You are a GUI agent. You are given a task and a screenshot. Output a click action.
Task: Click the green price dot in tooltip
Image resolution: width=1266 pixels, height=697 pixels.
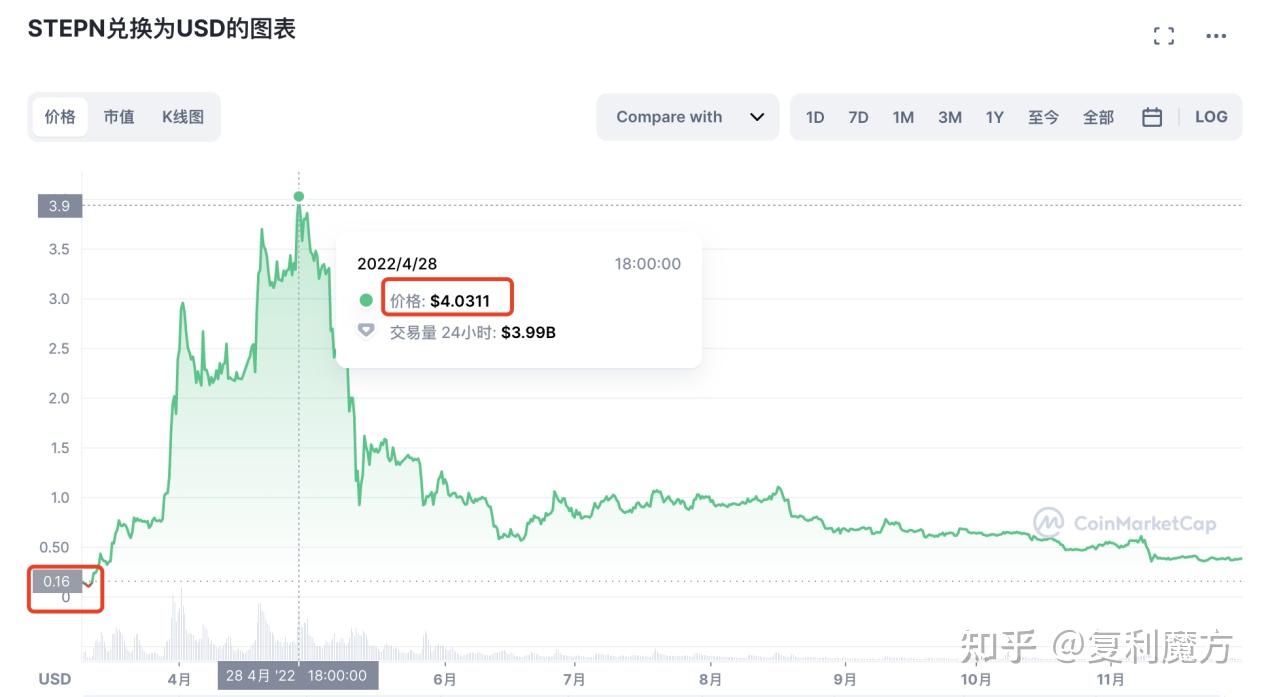pos(366,300)
